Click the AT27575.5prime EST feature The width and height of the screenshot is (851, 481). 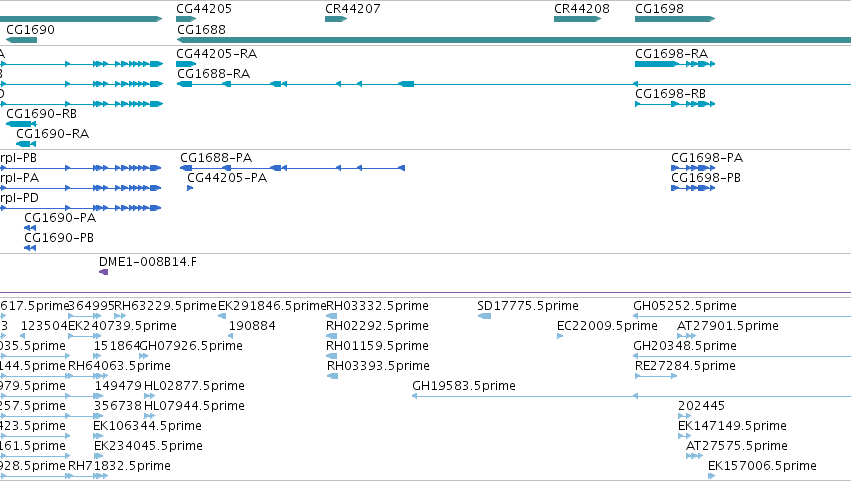694,456
